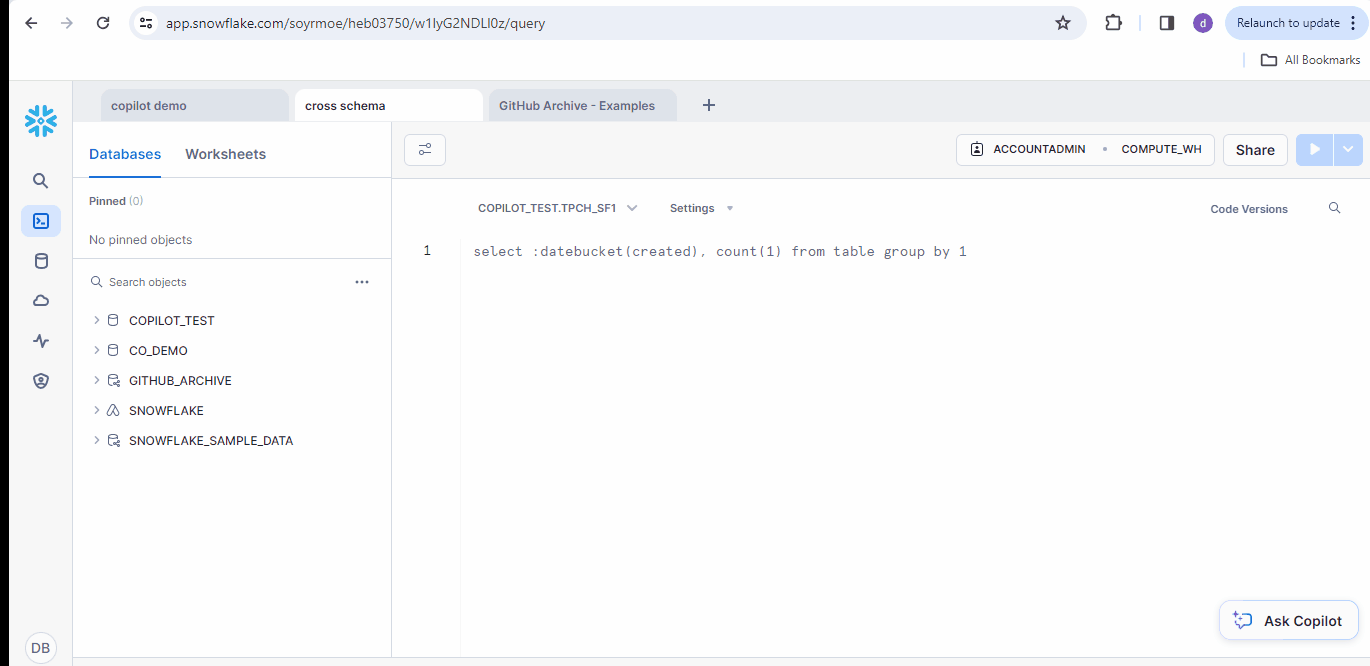Viewport: 1370px width, 666px height.
Task: Click Relaunch to update button
Action: click(x=1296, y=23)
